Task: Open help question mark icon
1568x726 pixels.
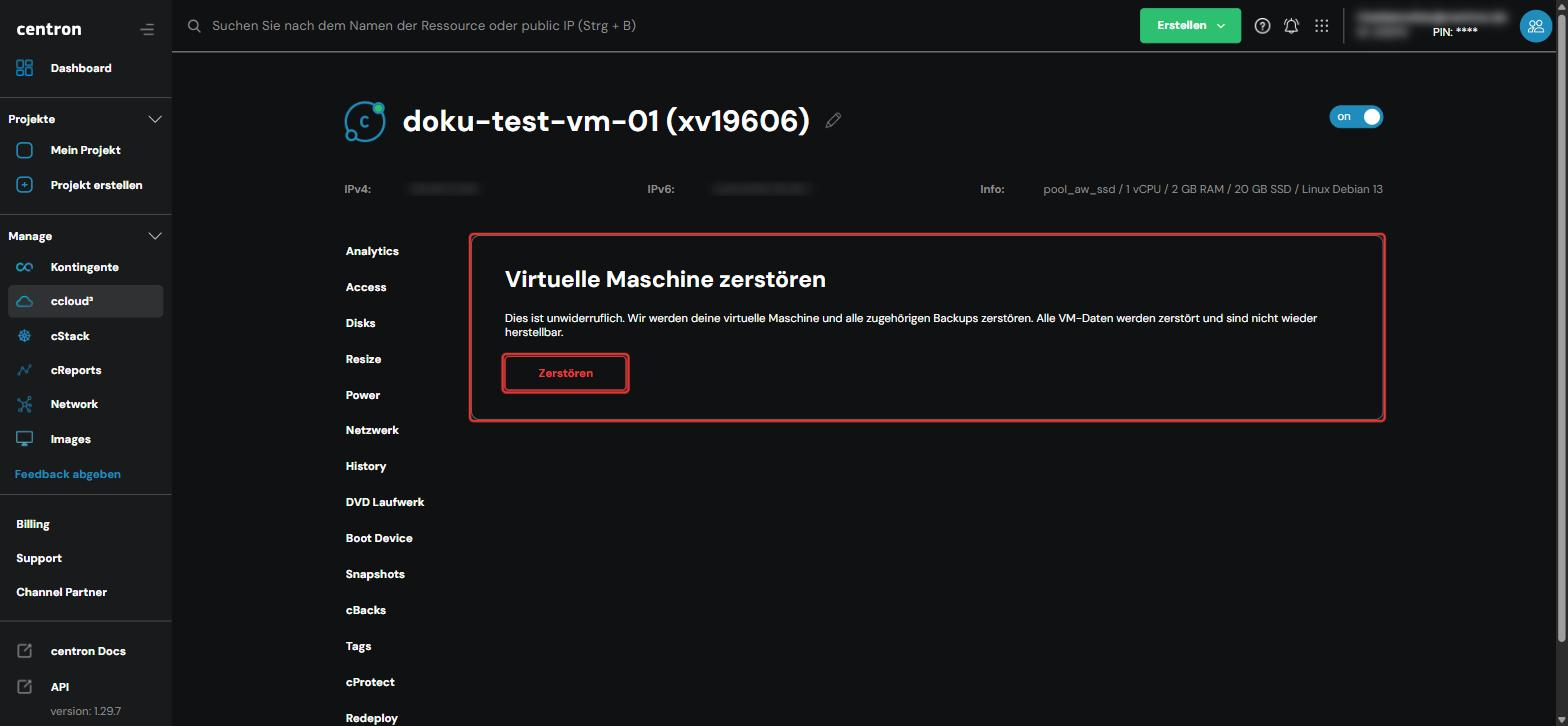Action: coord(1262,26)
